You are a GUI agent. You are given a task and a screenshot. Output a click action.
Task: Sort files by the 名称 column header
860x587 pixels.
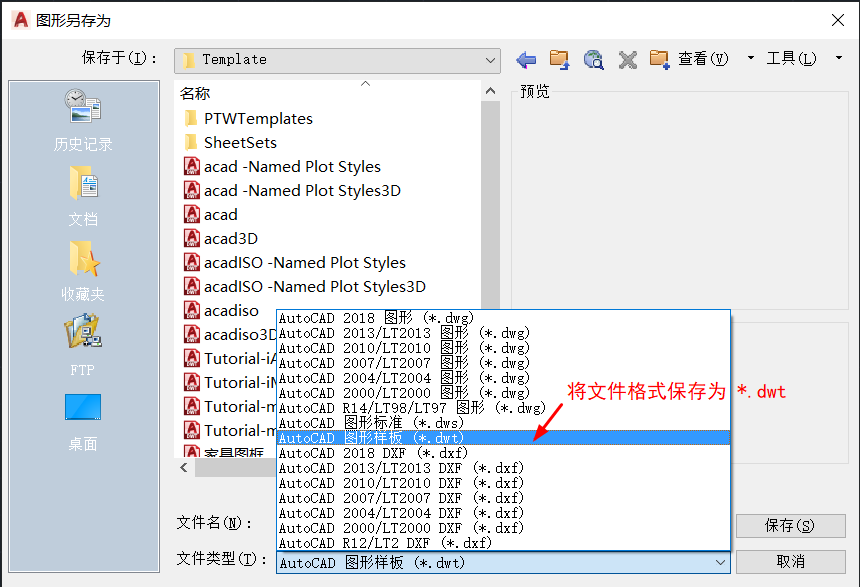pos(195,94)
